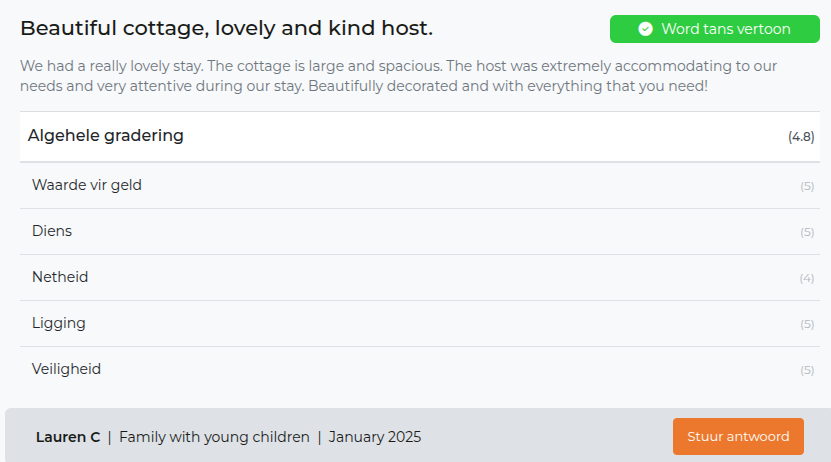The height and width of the screenshot is (462, 831).
Task: Click the "Family with young children" label
Action: coord(214,437)
